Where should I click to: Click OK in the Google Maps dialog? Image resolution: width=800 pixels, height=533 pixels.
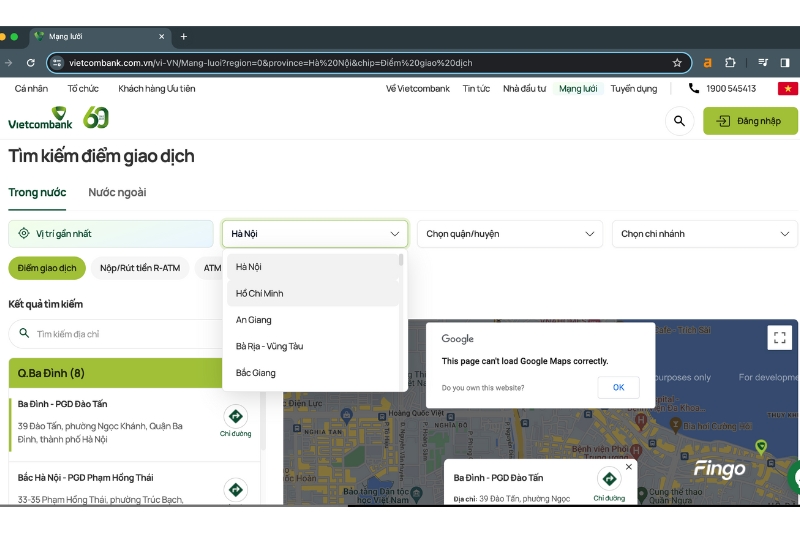(x=618, y=388)
